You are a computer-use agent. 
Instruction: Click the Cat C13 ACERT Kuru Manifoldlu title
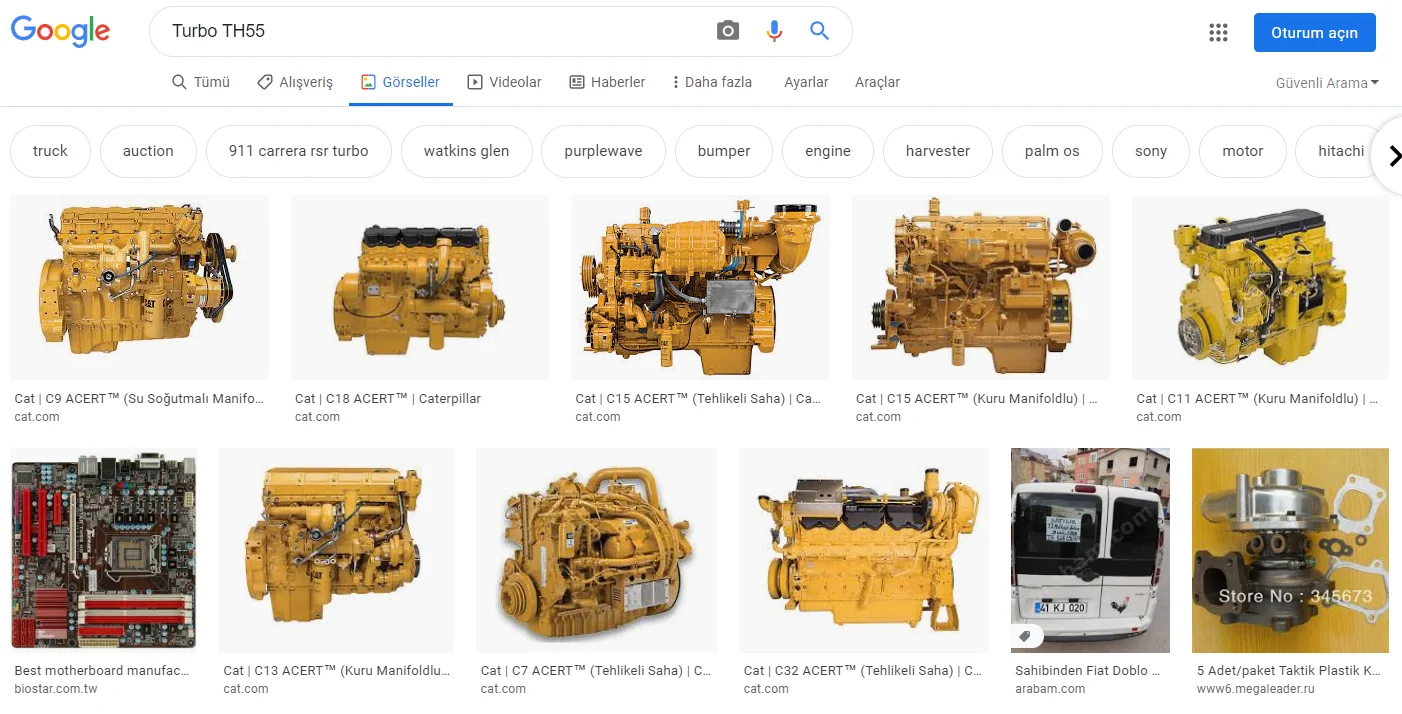point(337,670)
